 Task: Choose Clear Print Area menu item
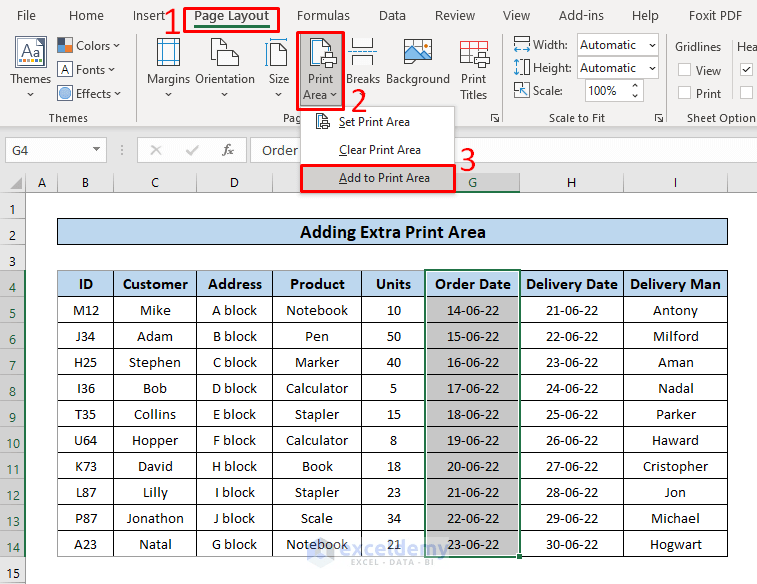tap(378, 150)
